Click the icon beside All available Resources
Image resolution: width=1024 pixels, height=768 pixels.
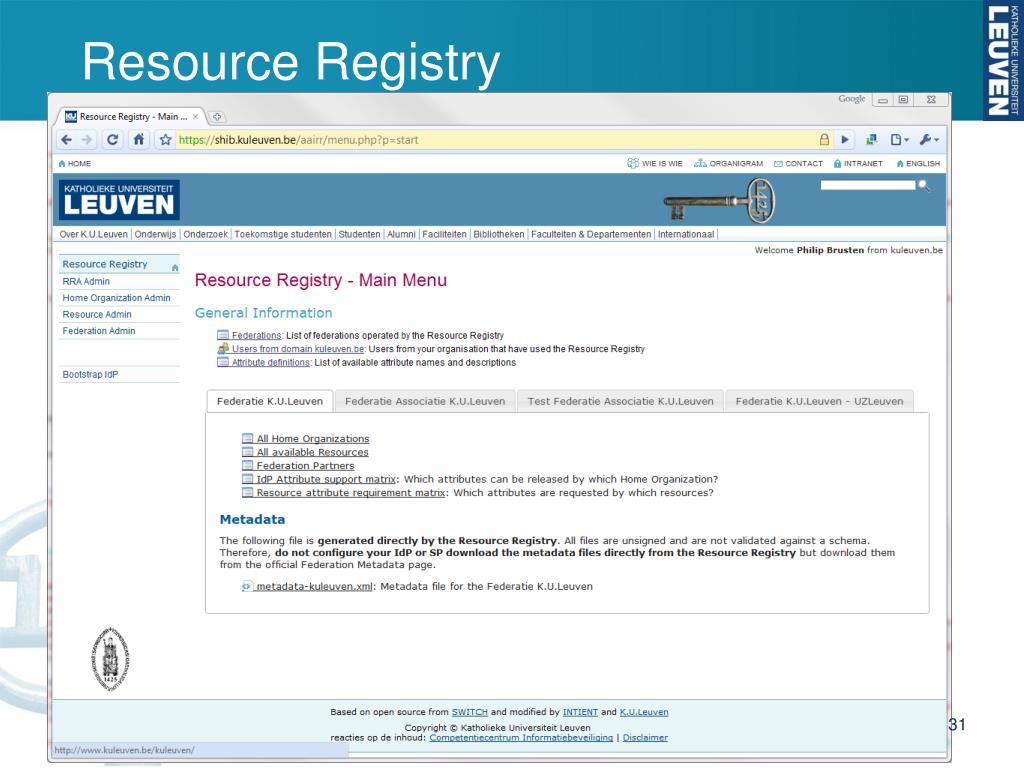(x=248, y=452)
